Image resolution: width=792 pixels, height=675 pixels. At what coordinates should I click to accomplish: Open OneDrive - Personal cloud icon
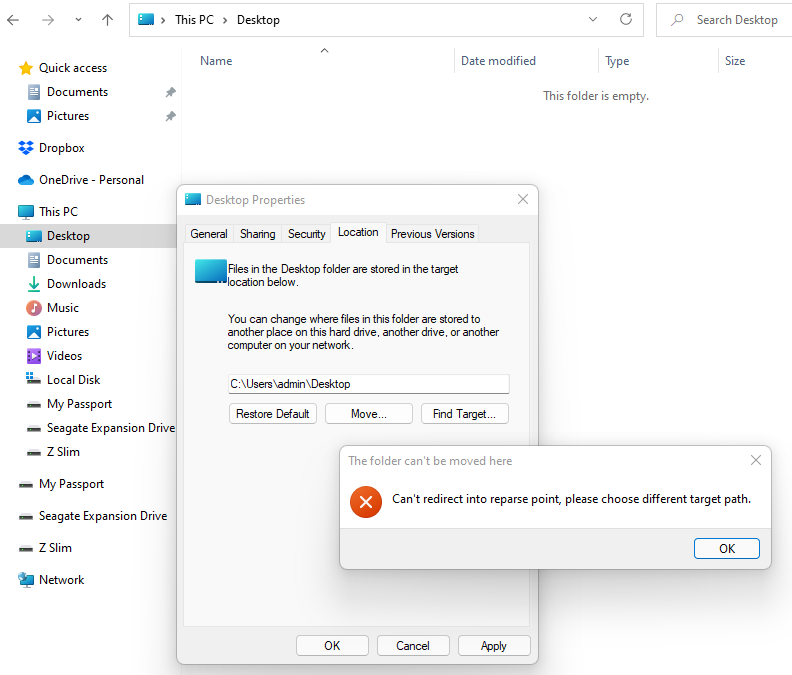tap(26, 180)
